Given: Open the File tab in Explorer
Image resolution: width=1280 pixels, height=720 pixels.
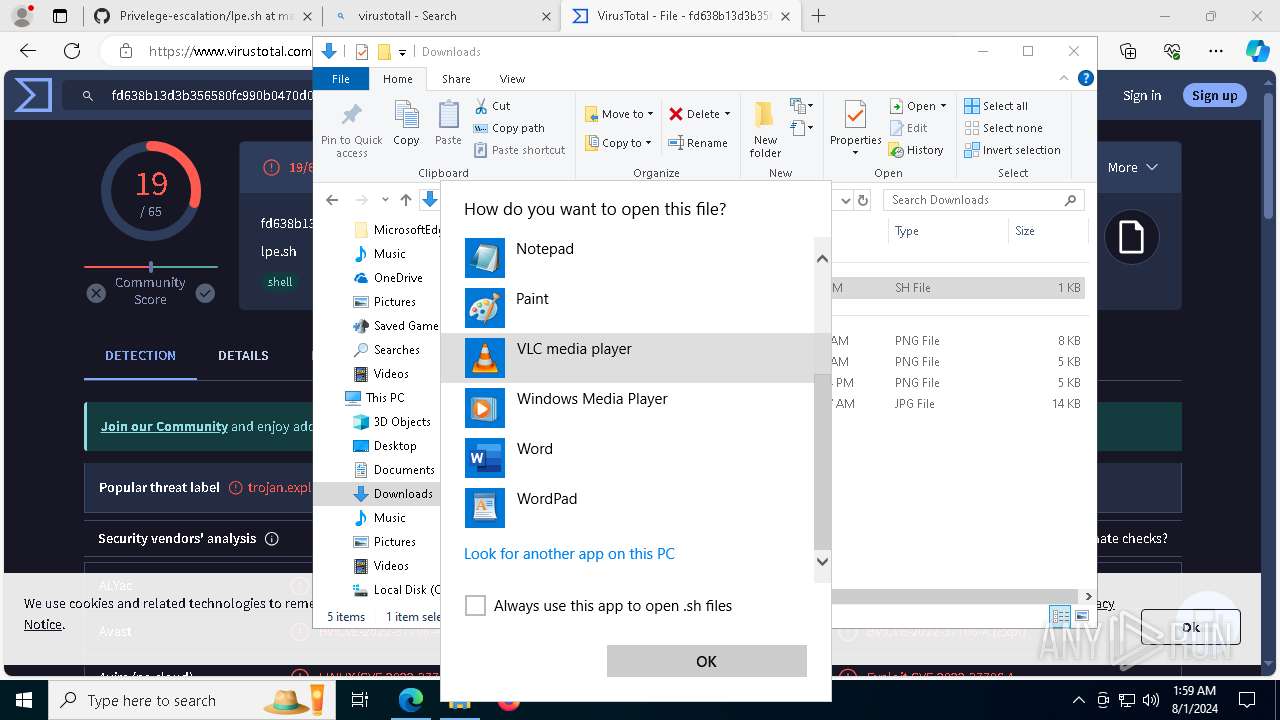Looking at the screenshot, I should pos(341,79).
